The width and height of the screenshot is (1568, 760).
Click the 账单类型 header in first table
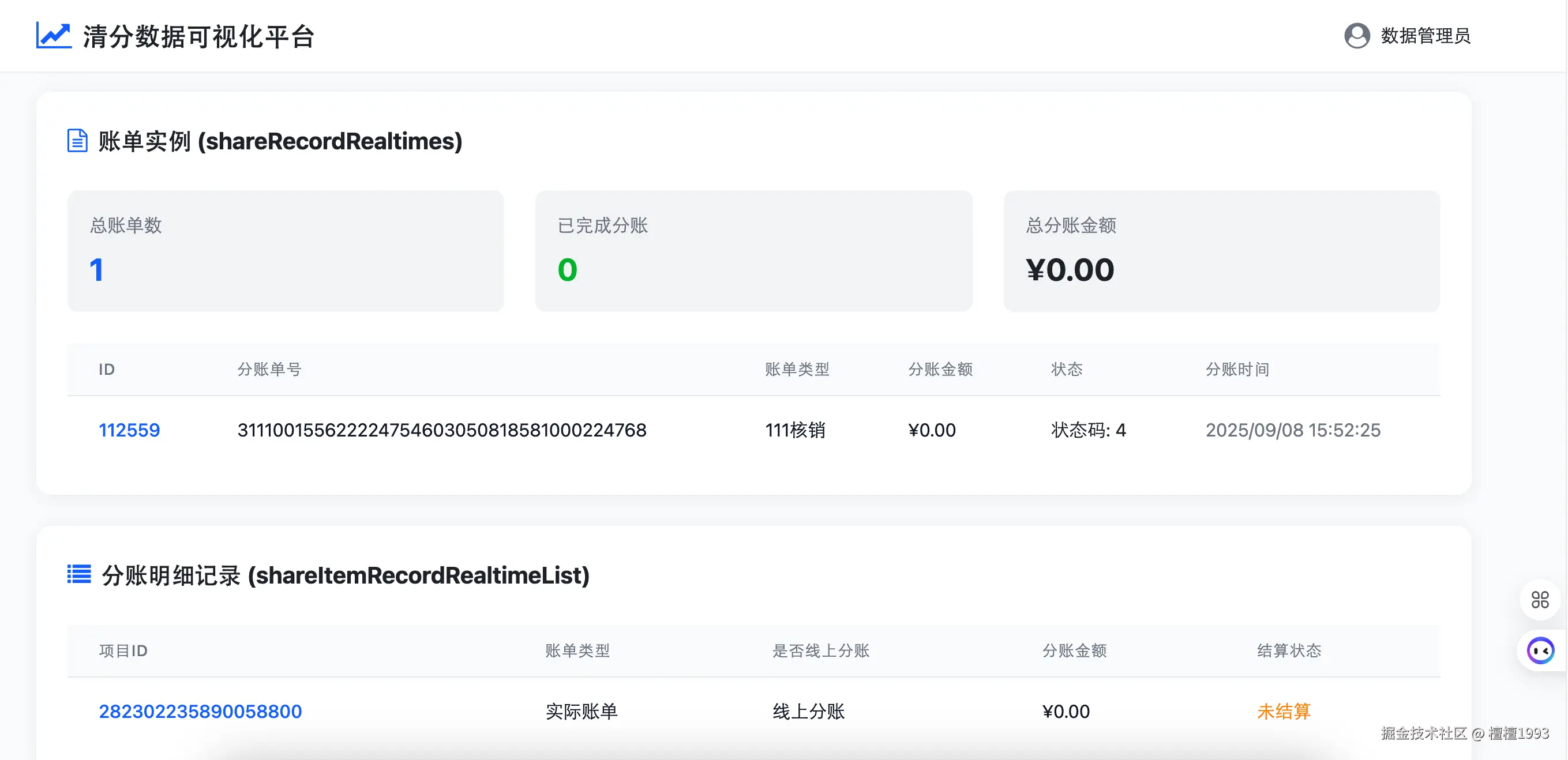(797, 370)
